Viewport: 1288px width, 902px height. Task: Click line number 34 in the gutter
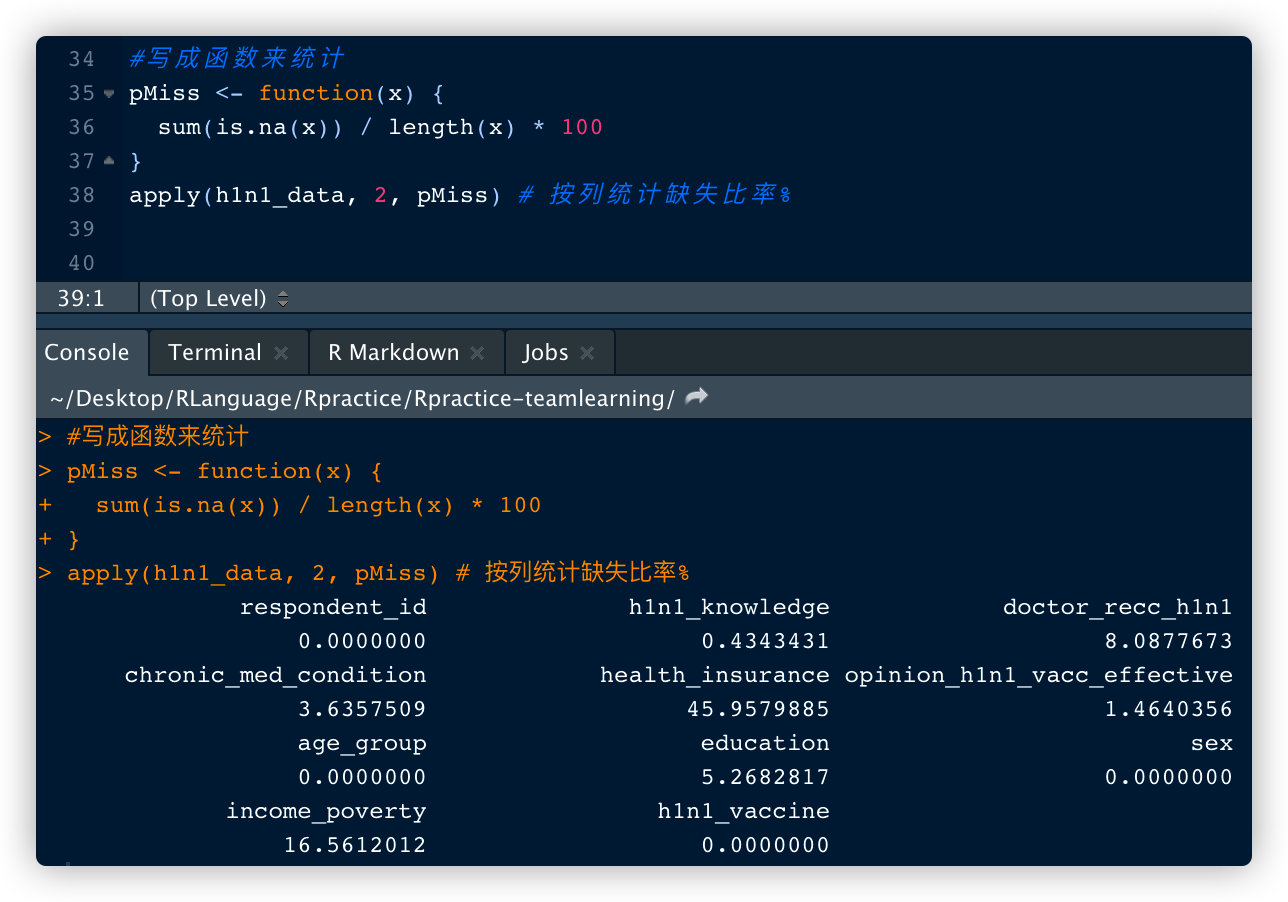(x=81, y=59)
